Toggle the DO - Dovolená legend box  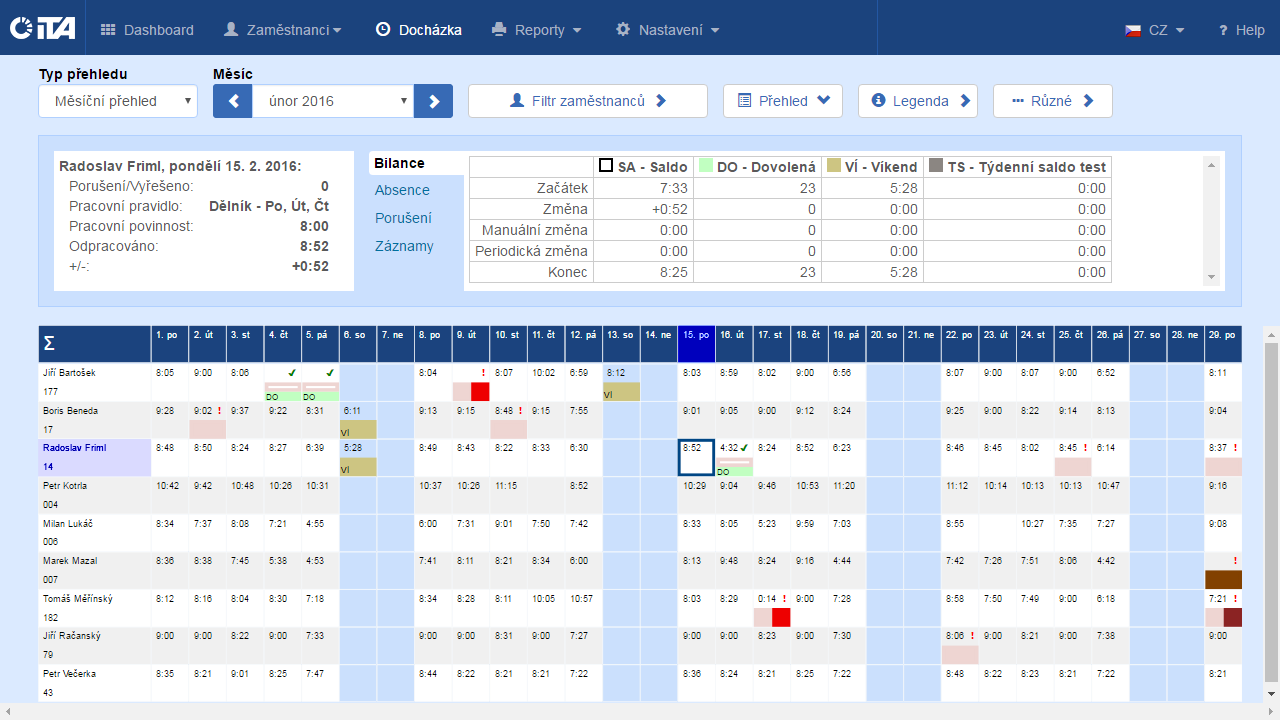(x=706, y=166)
